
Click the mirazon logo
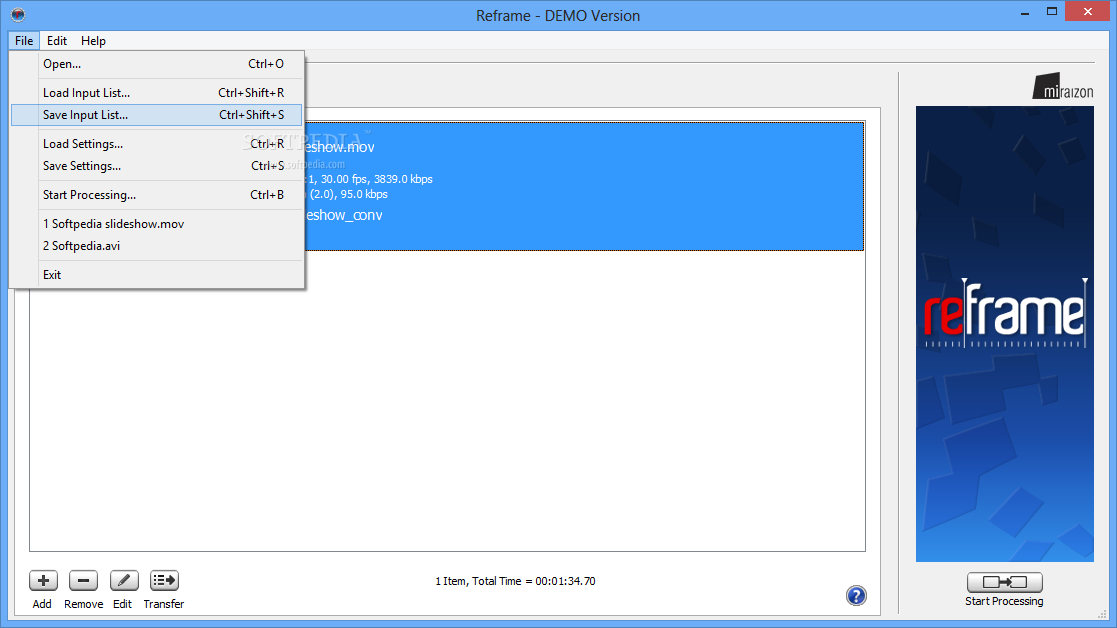[x=1063, y=86]
